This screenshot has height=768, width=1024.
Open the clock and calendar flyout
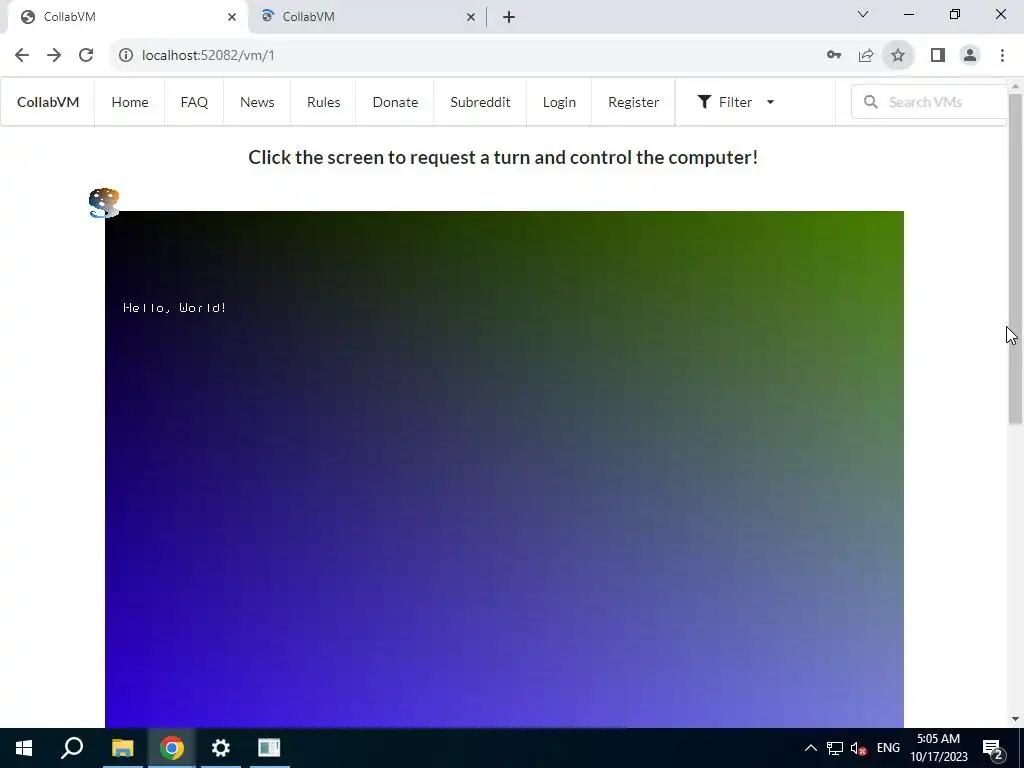[x=938, y=748]
